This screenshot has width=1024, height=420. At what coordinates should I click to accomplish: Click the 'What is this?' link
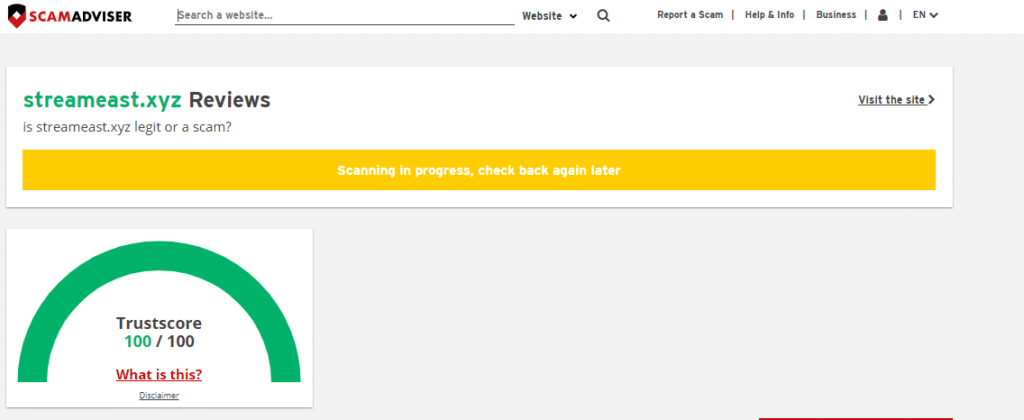pos(159,375)
